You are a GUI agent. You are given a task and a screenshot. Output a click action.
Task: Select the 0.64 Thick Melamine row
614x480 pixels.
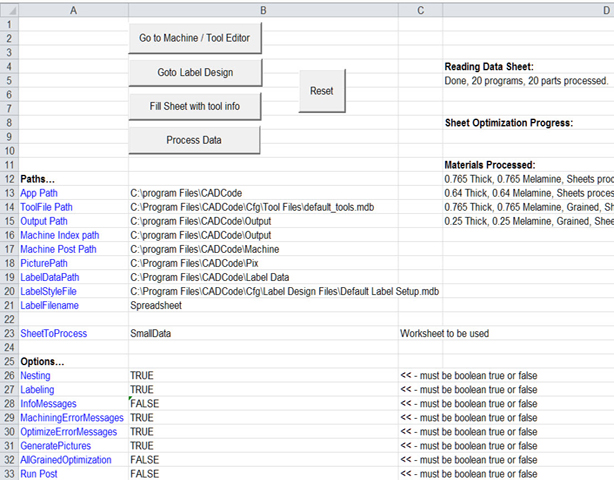529,193
